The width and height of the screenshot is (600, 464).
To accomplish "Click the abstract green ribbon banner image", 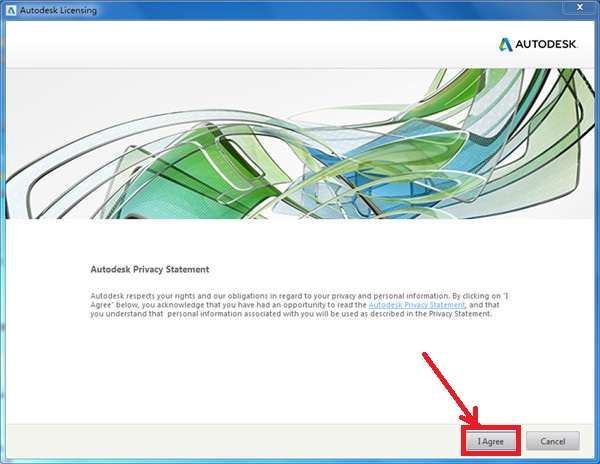I will click(x=300, y=144).
